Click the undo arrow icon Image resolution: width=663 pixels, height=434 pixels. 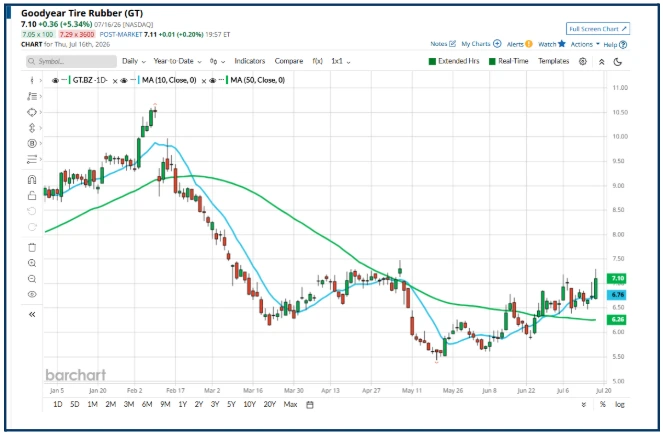pos(32,211)
